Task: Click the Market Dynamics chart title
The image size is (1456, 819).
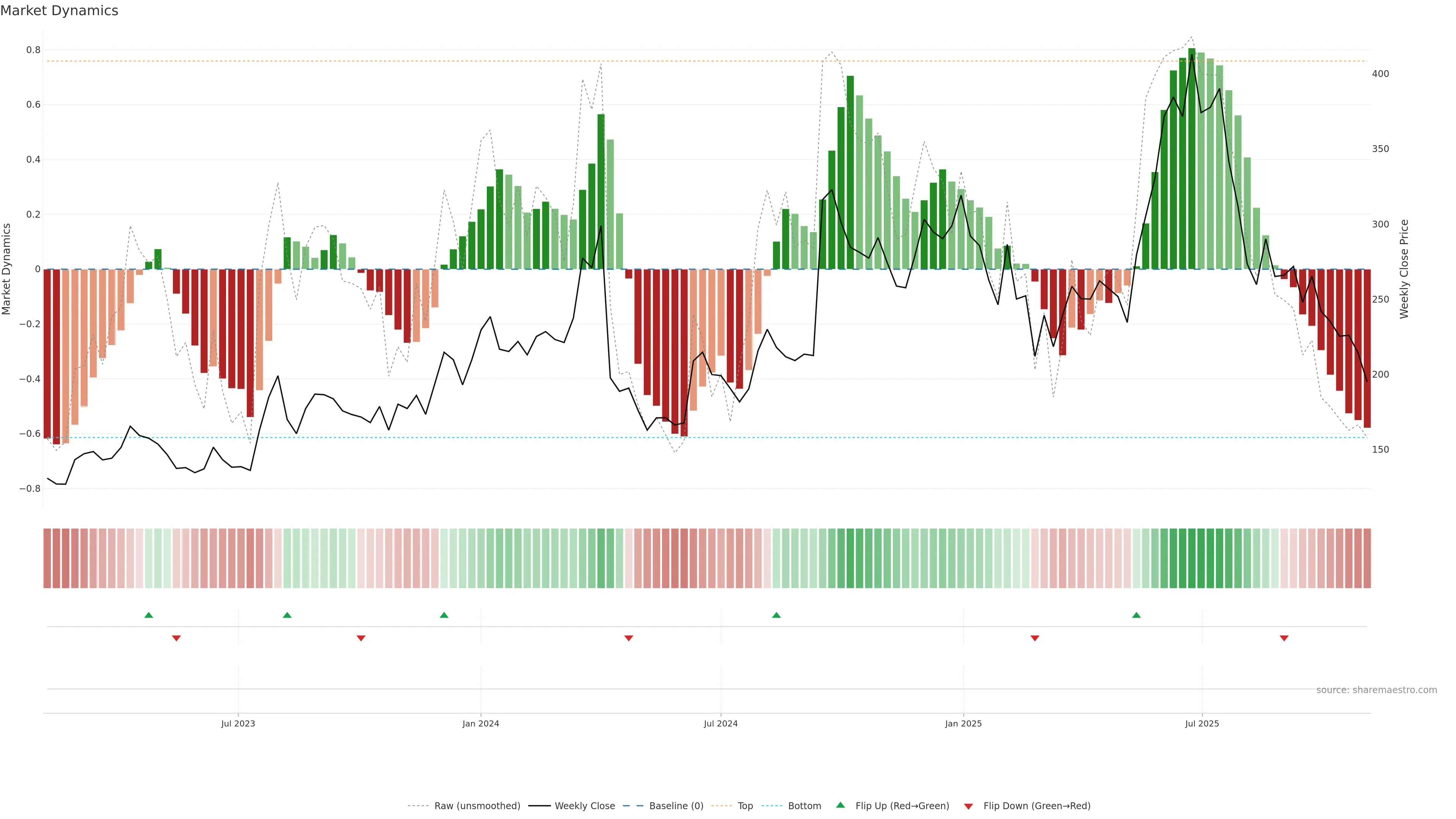Action: (60, 11)
